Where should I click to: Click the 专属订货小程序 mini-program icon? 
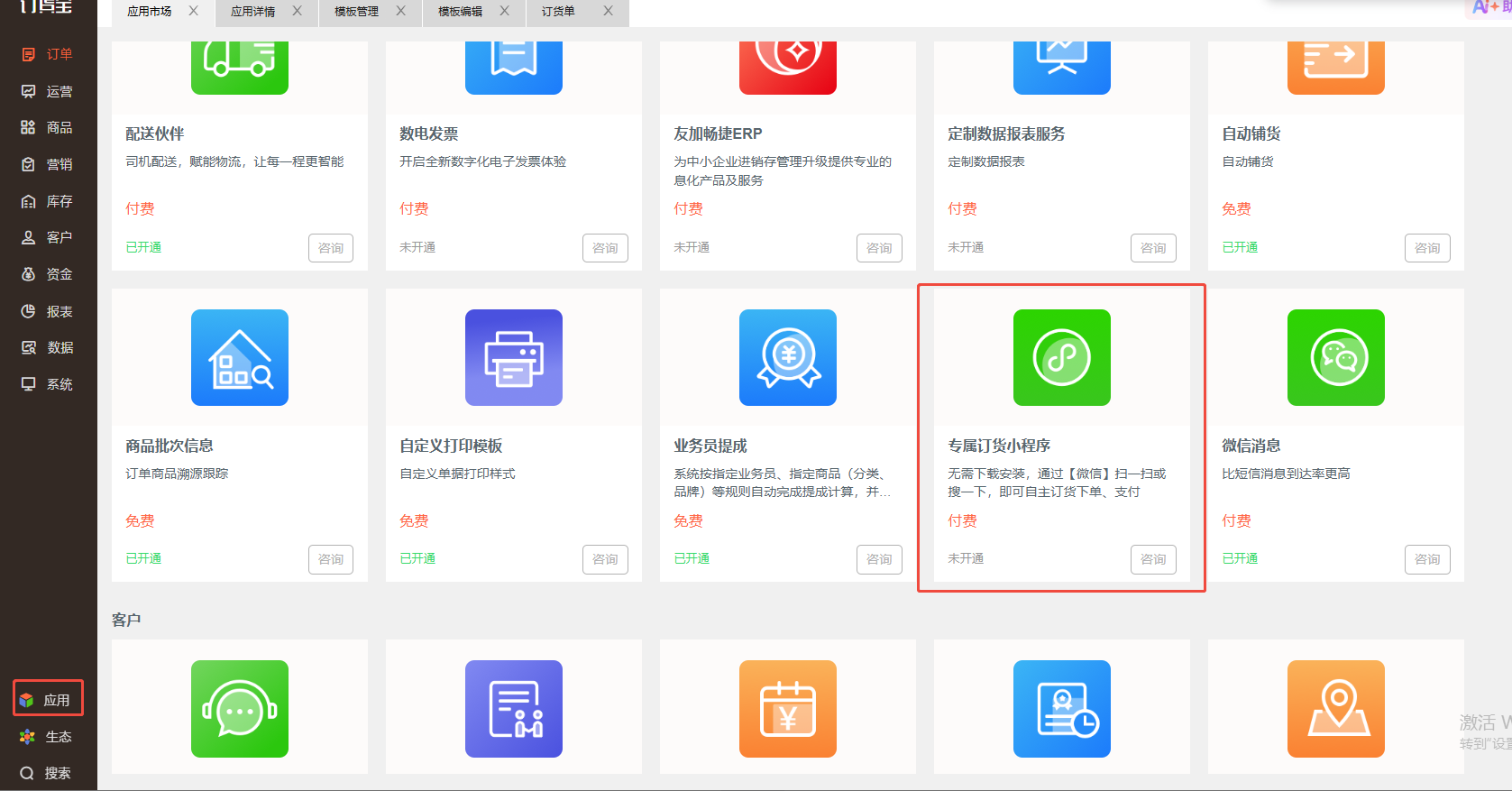click(x=1062, y=357)
